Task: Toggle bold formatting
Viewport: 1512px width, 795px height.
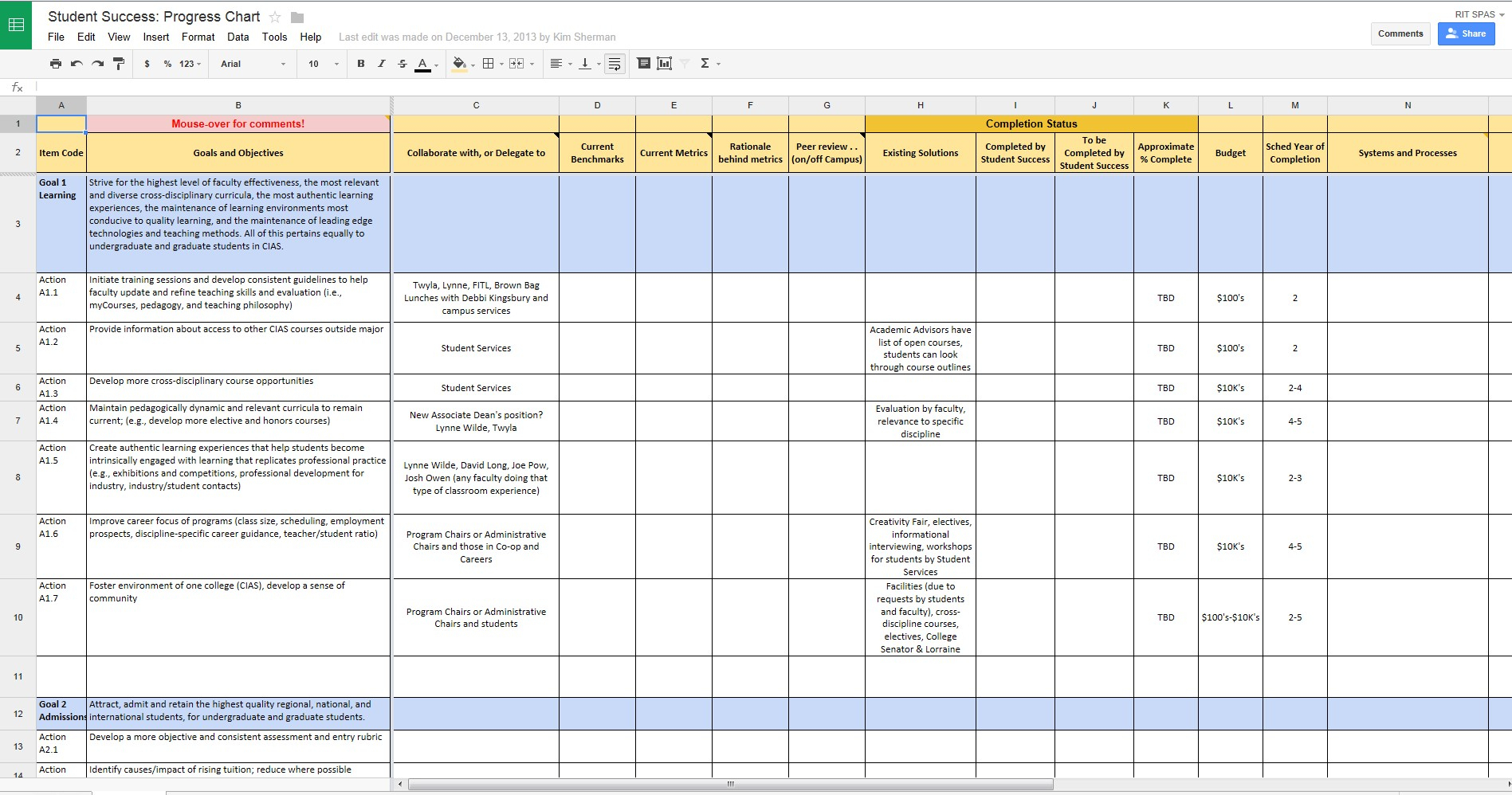Action: (x=360, y=64)
